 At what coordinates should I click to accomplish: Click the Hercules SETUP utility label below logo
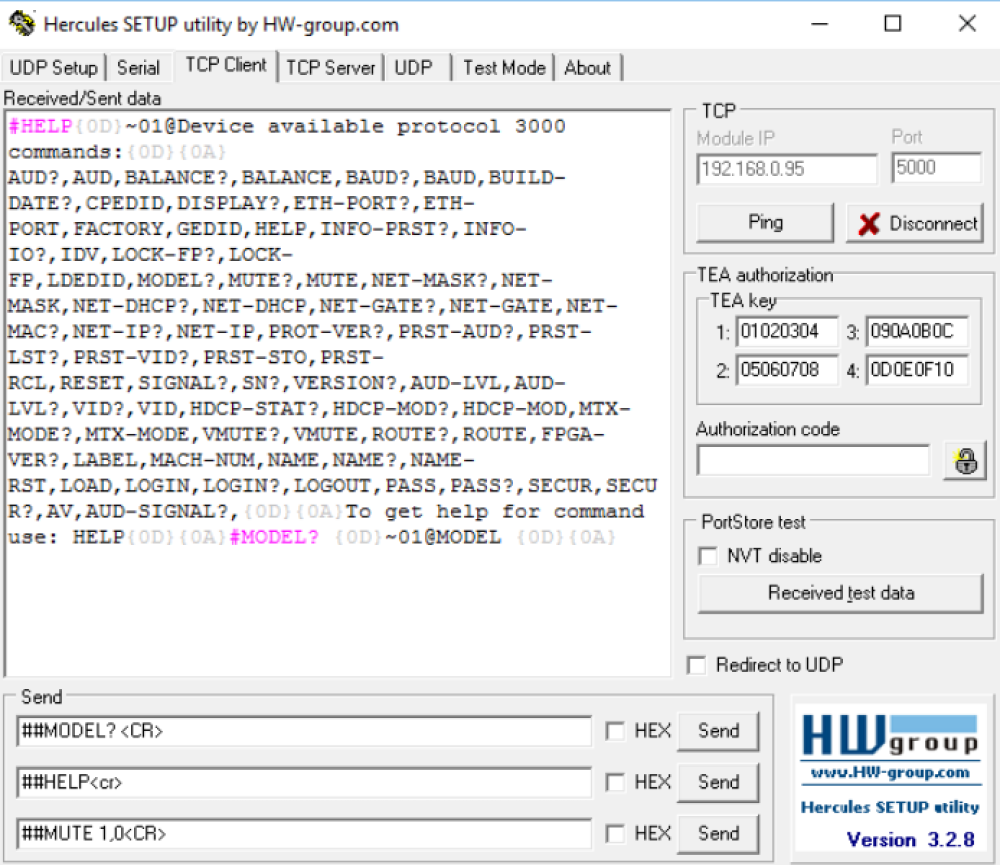click(x=890, y=808)
